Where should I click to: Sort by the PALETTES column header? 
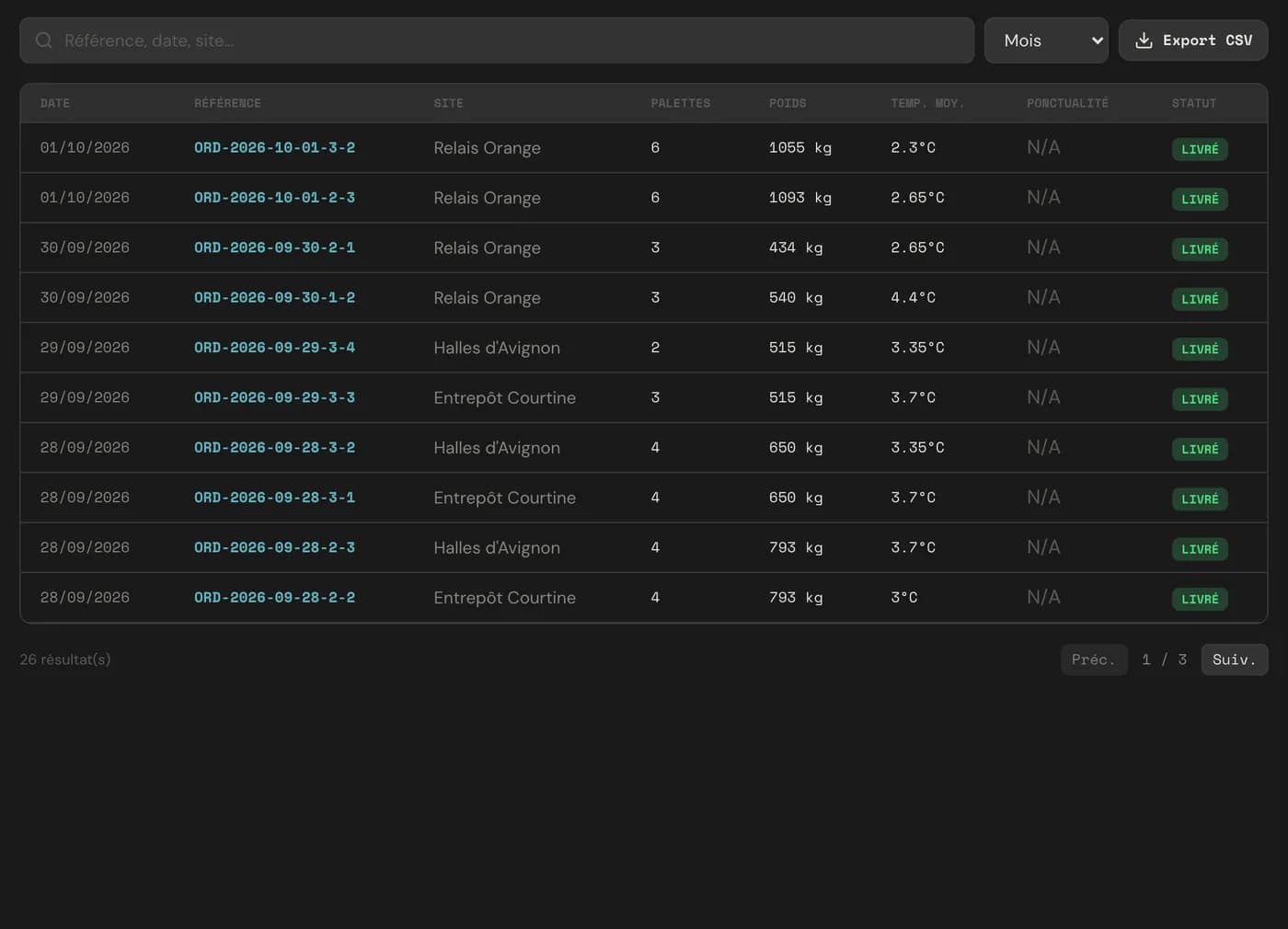[681, 103]
